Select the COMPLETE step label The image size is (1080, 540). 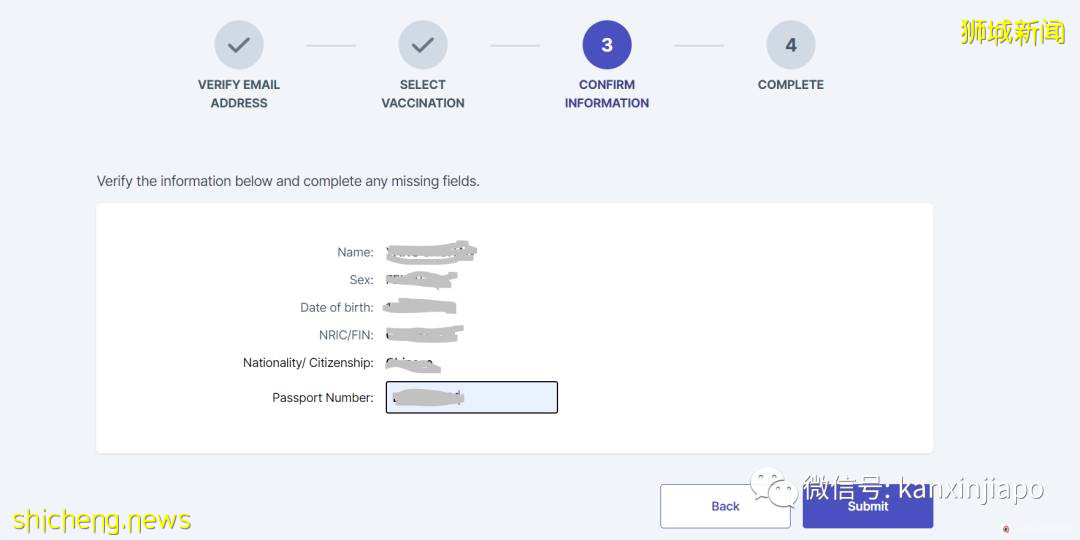(x=791, y=85)
